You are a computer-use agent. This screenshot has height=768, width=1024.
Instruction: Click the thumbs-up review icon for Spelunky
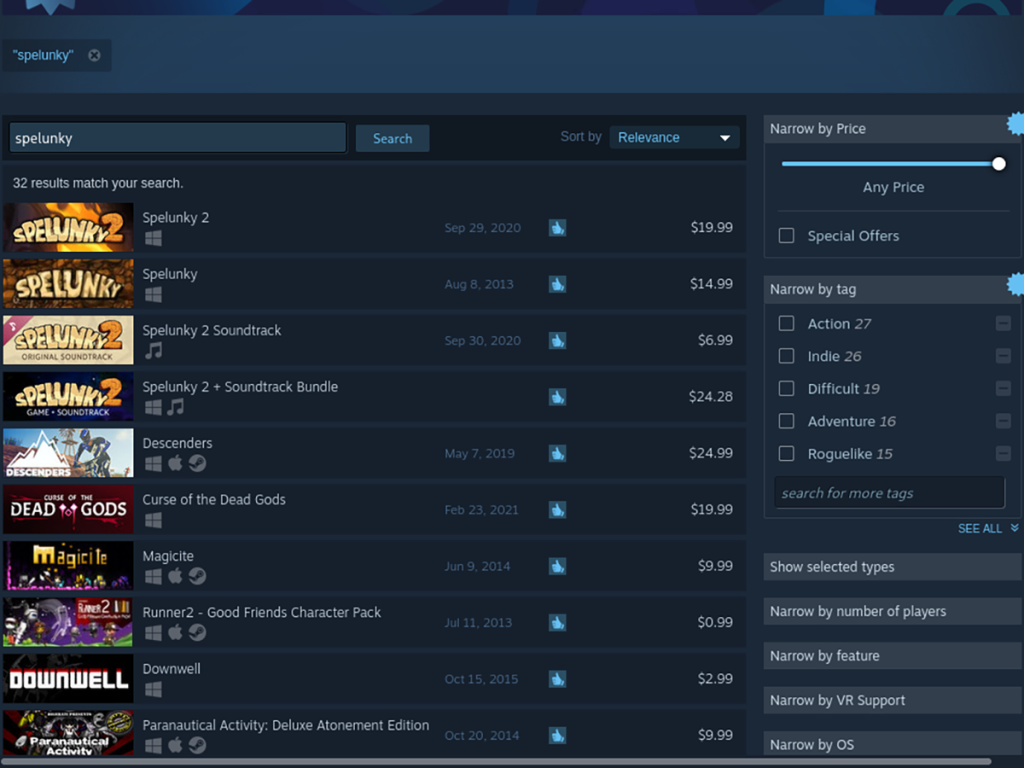557,284
